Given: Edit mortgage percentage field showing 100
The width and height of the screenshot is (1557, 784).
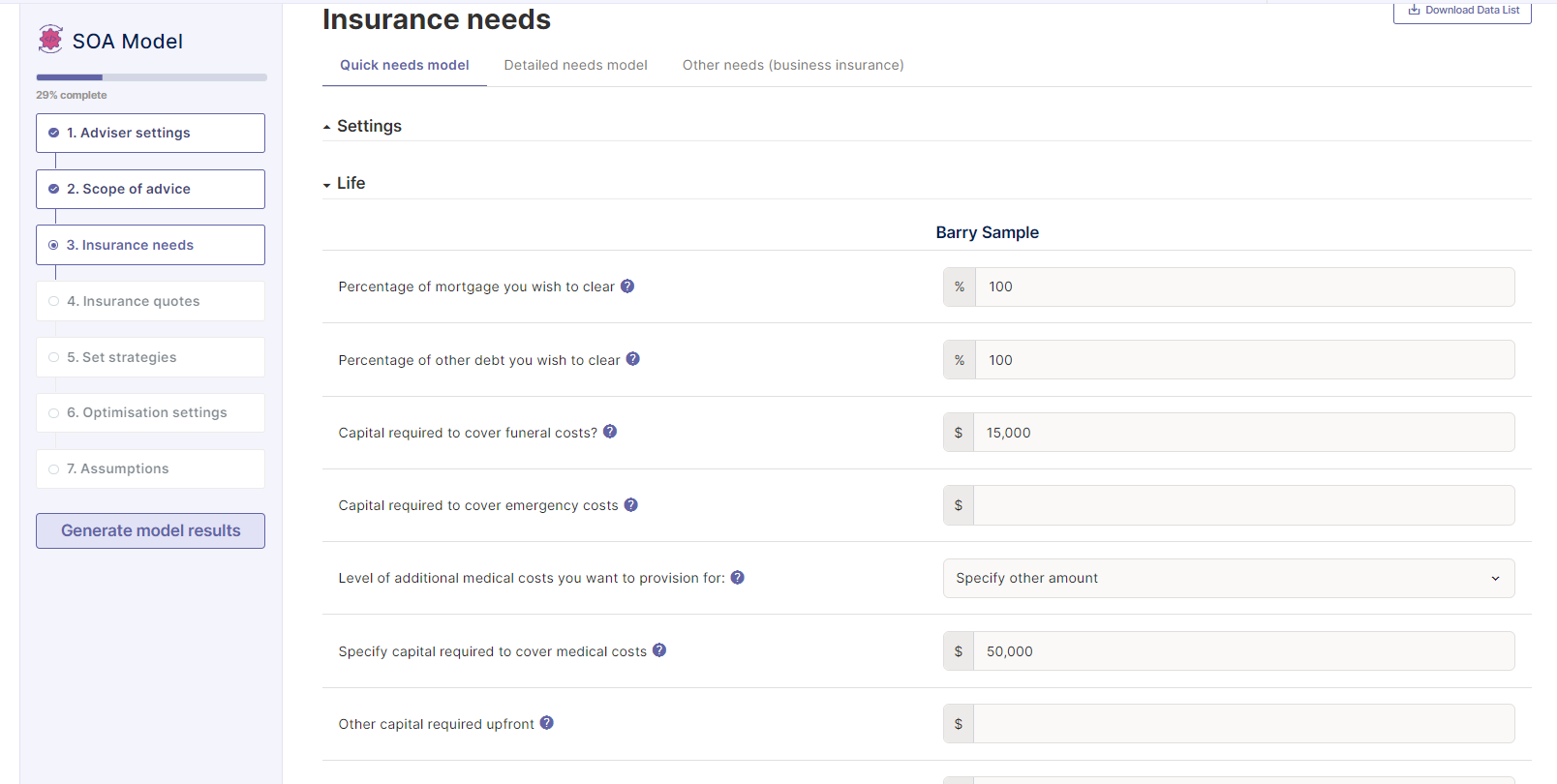Looking at the screenshot, I should [1244, 286].
